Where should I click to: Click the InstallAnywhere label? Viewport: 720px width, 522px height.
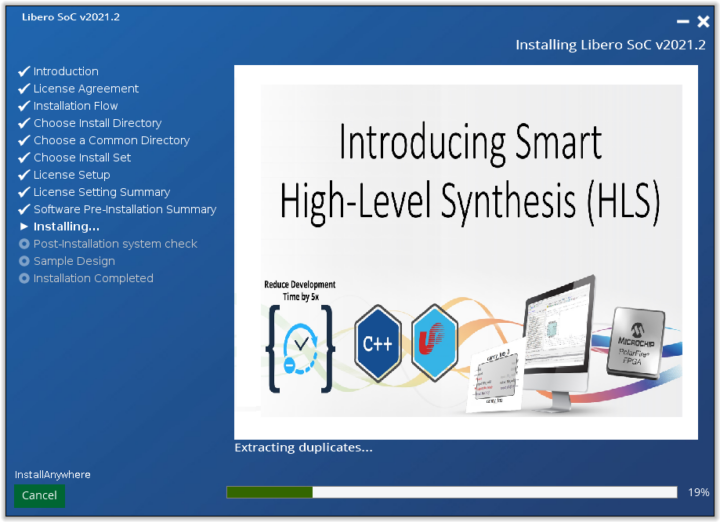[52, 475]
